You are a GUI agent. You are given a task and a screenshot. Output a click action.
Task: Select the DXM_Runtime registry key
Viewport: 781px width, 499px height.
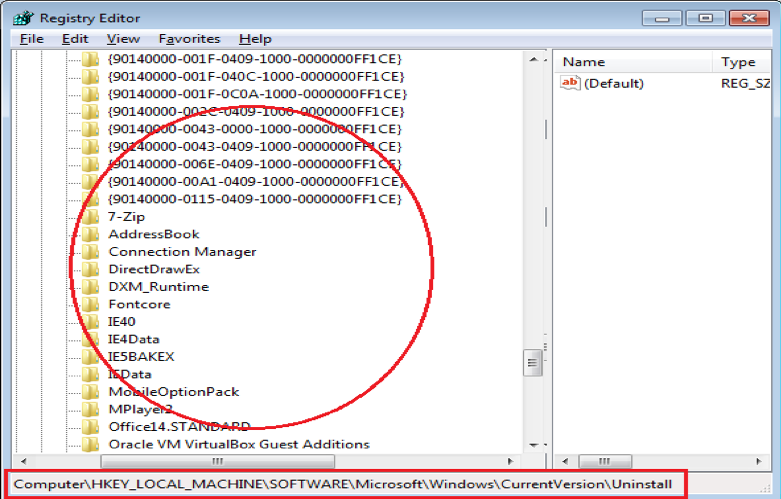(158, 287)
